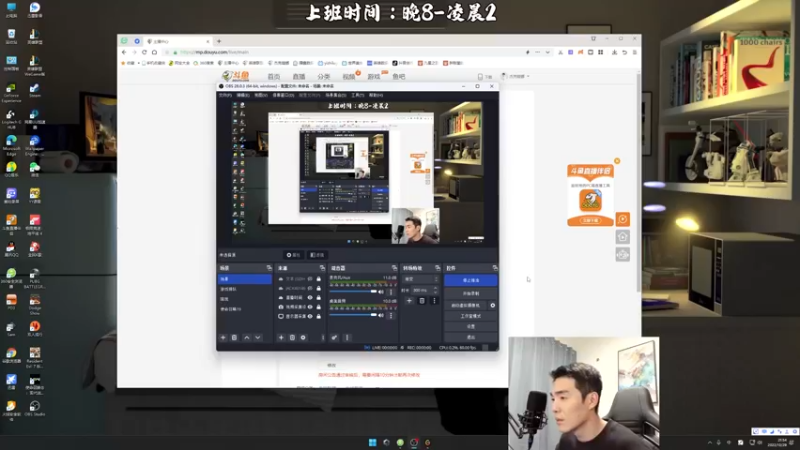Toggle lock on the topmost source row
Screen dimensions: 800x450
point(318,279)
